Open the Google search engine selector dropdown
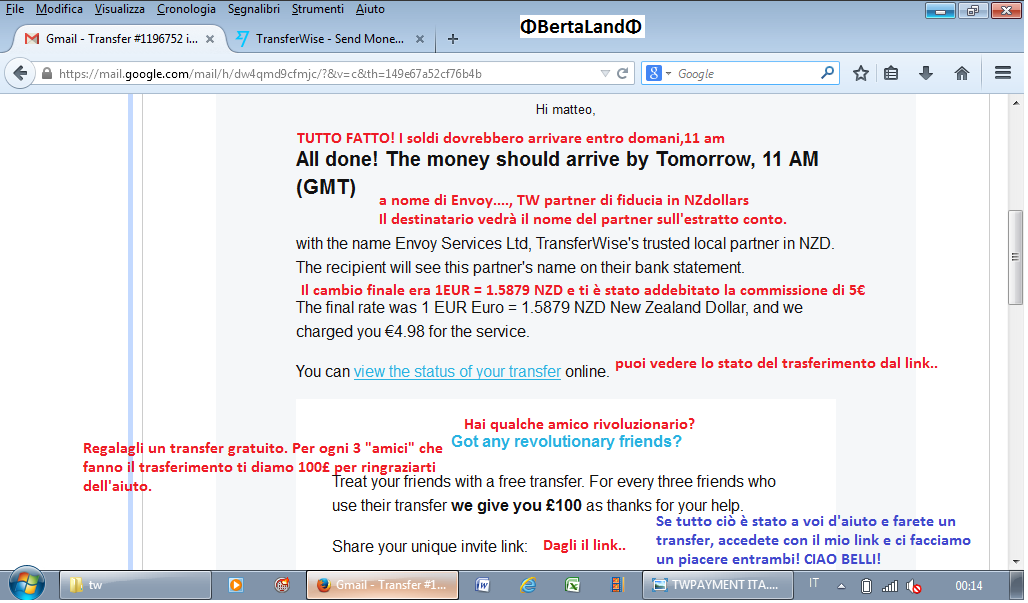This screenshot has width=1028, height=603. [658, 73]
